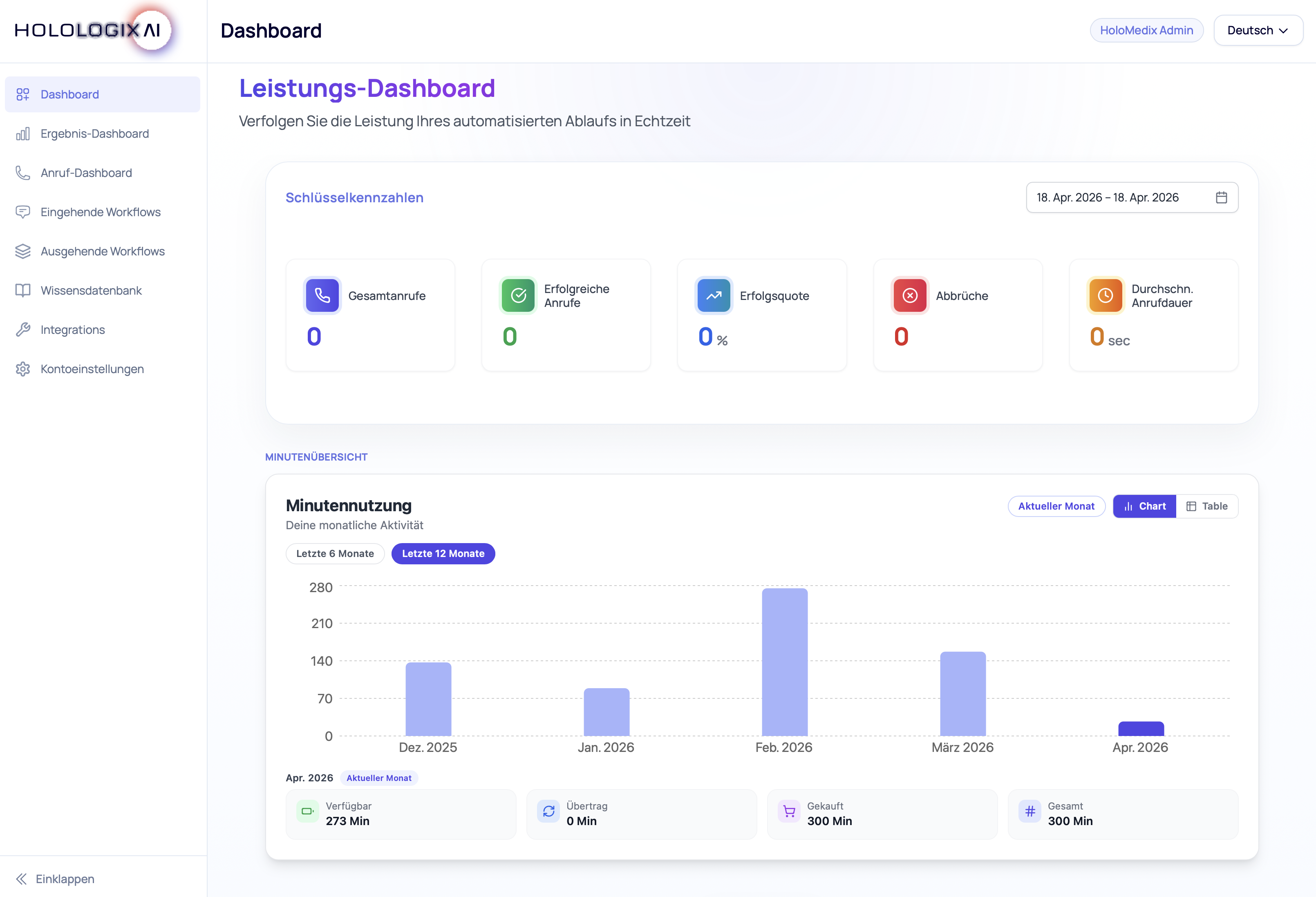Toggle the Aktueller Monat filter
1316x897 pixels.
(1056, 506)
